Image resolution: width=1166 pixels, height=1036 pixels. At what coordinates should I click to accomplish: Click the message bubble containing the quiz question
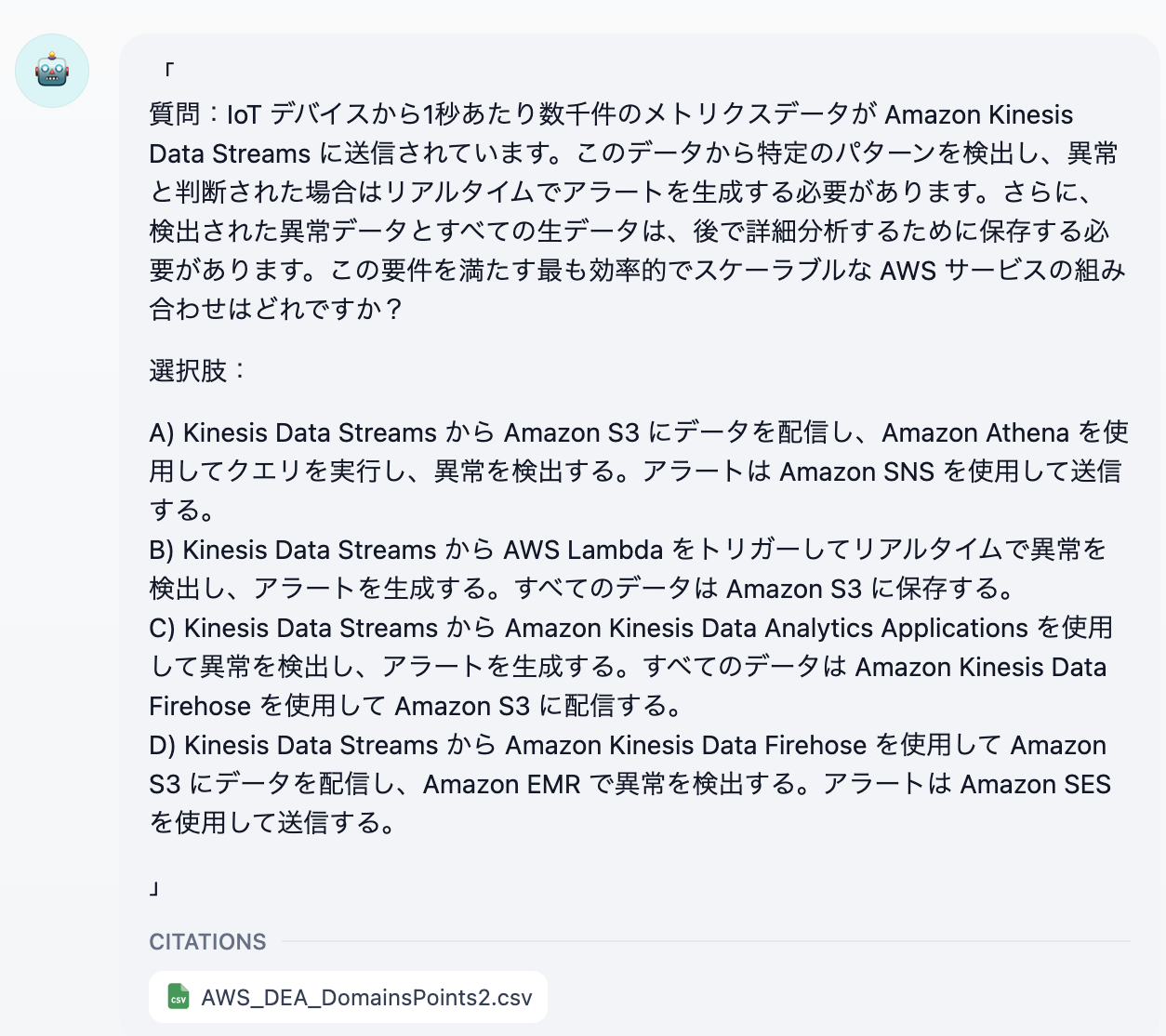(637, 465)
